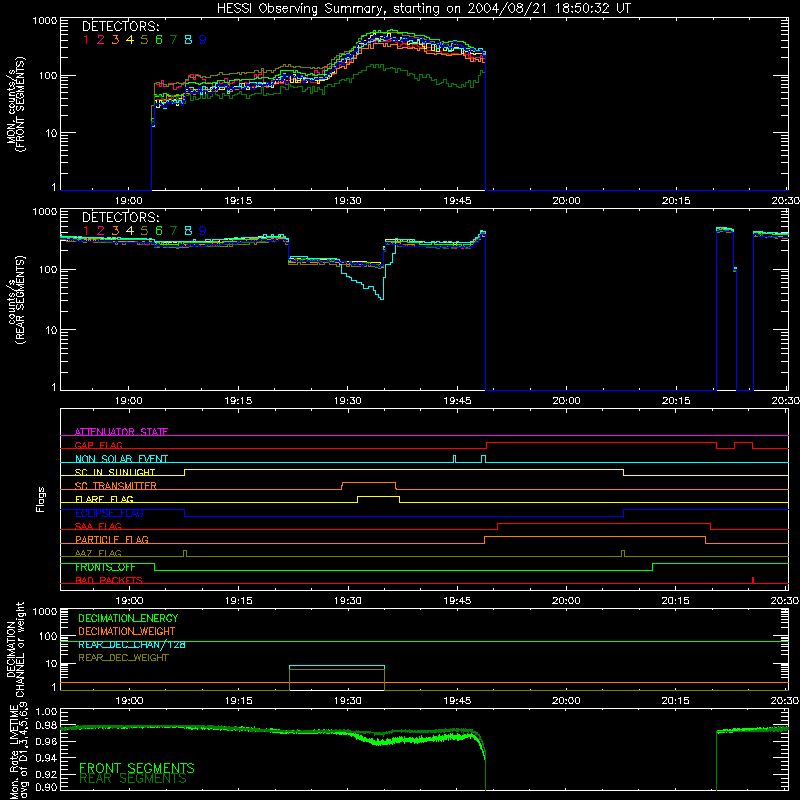800x800 pixels.
Task: Click the raised SAA_FLAG segment around 20:05
Action: tap(604, 523)
